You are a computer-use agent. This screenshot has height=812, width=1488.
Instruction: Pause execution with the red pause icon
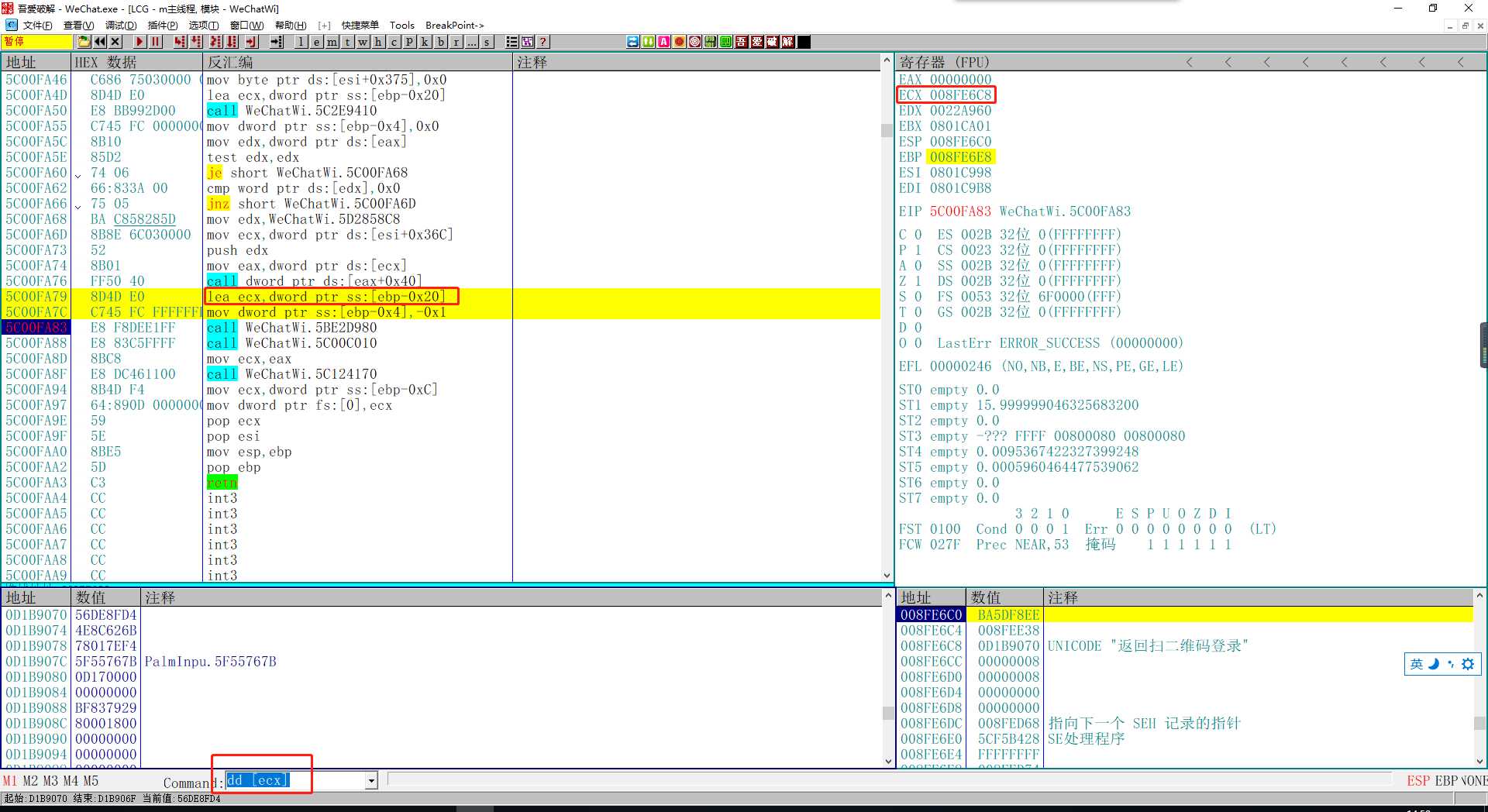156,42
